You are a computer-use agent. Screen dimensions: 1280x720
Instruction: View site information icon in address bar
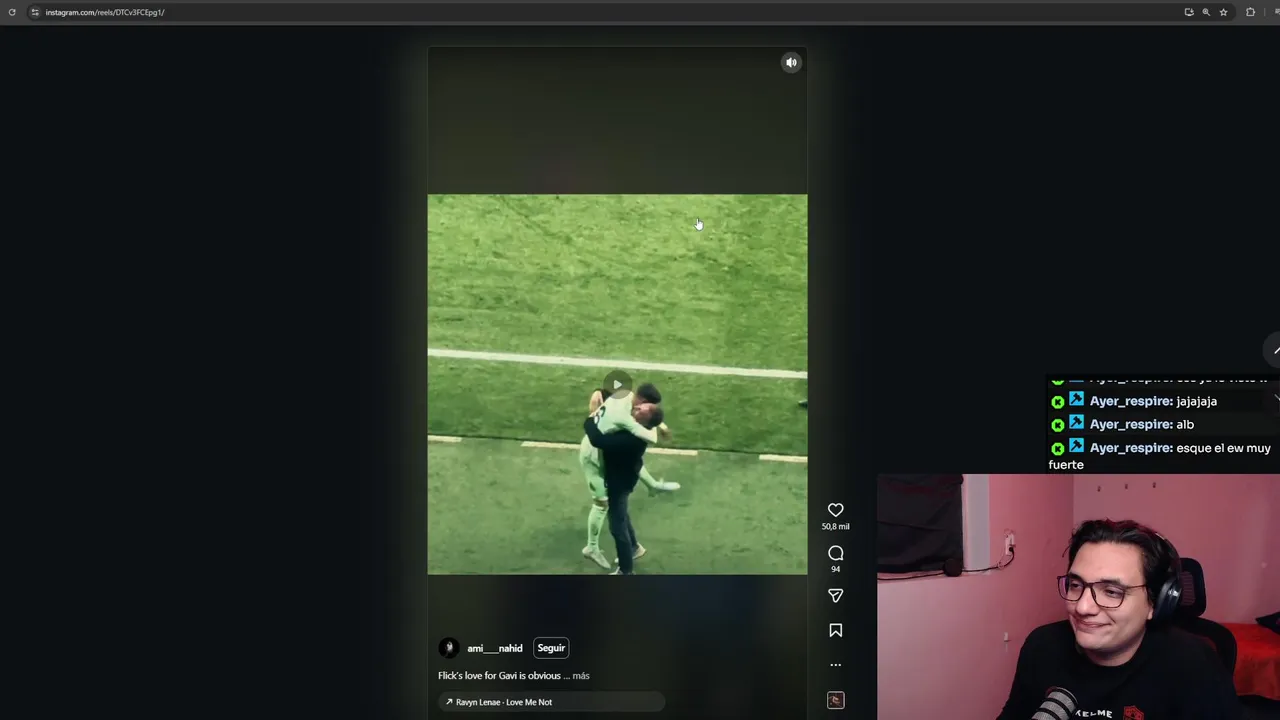[x=35, y=12]
